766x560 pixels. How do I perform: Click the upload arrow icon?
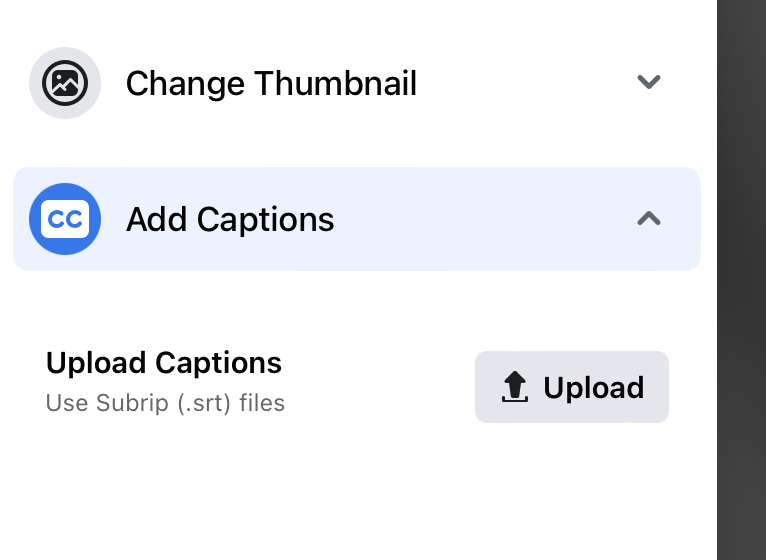click(514, 387)
